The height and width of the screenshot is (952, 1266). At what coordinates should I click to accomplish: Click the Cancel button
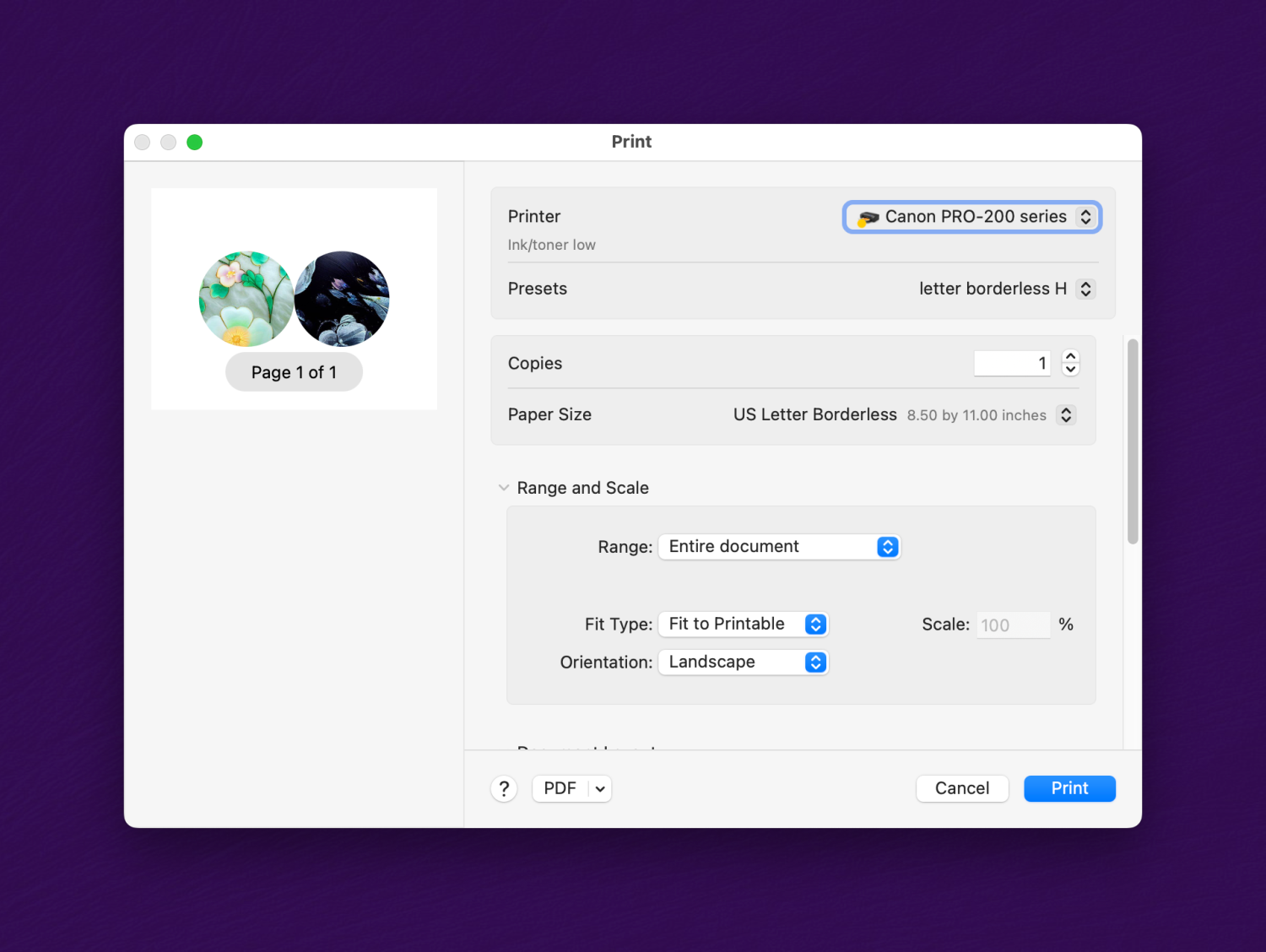click(962, 789)
